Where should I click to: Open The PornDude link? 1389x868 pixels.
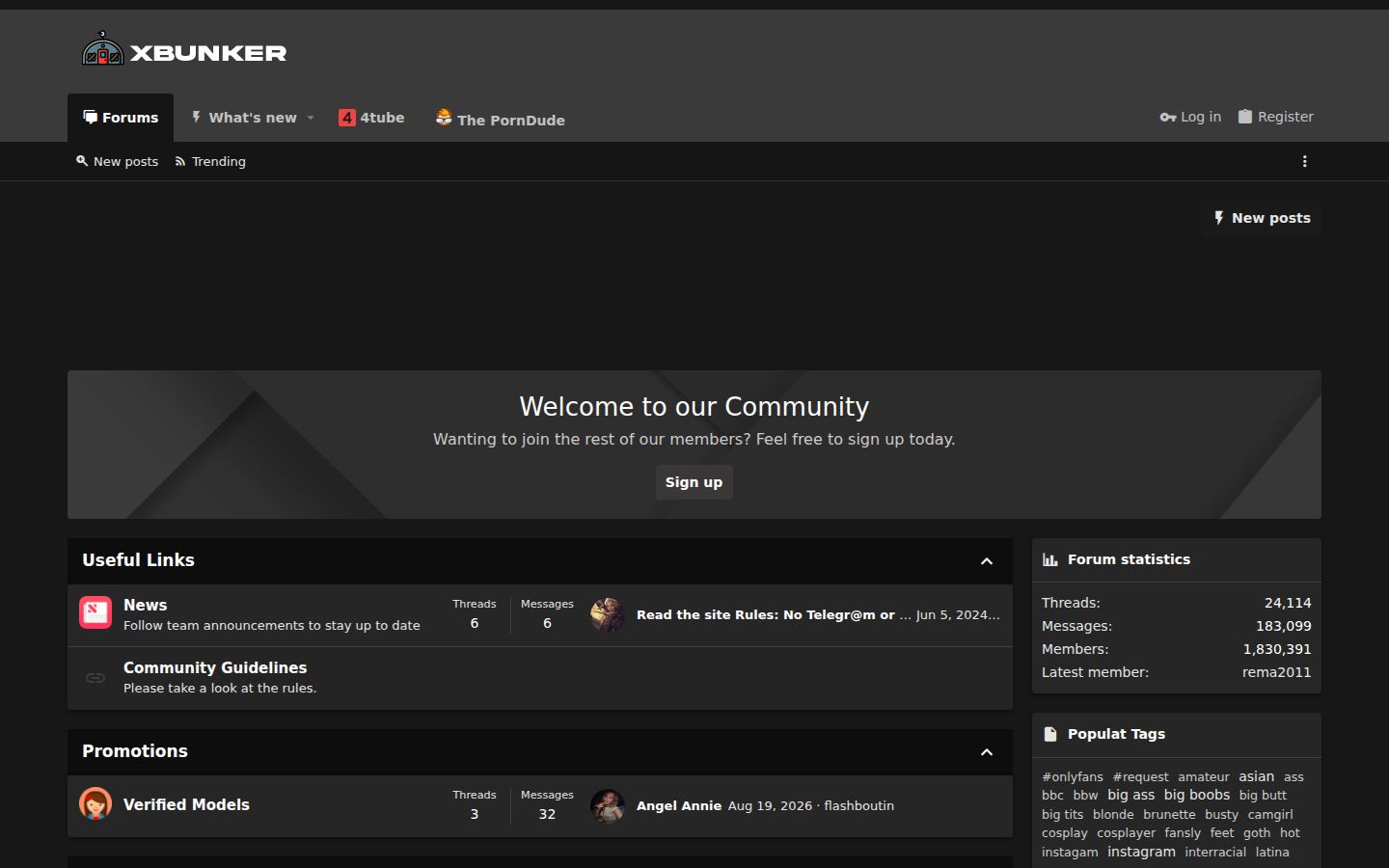pos(500,118)
